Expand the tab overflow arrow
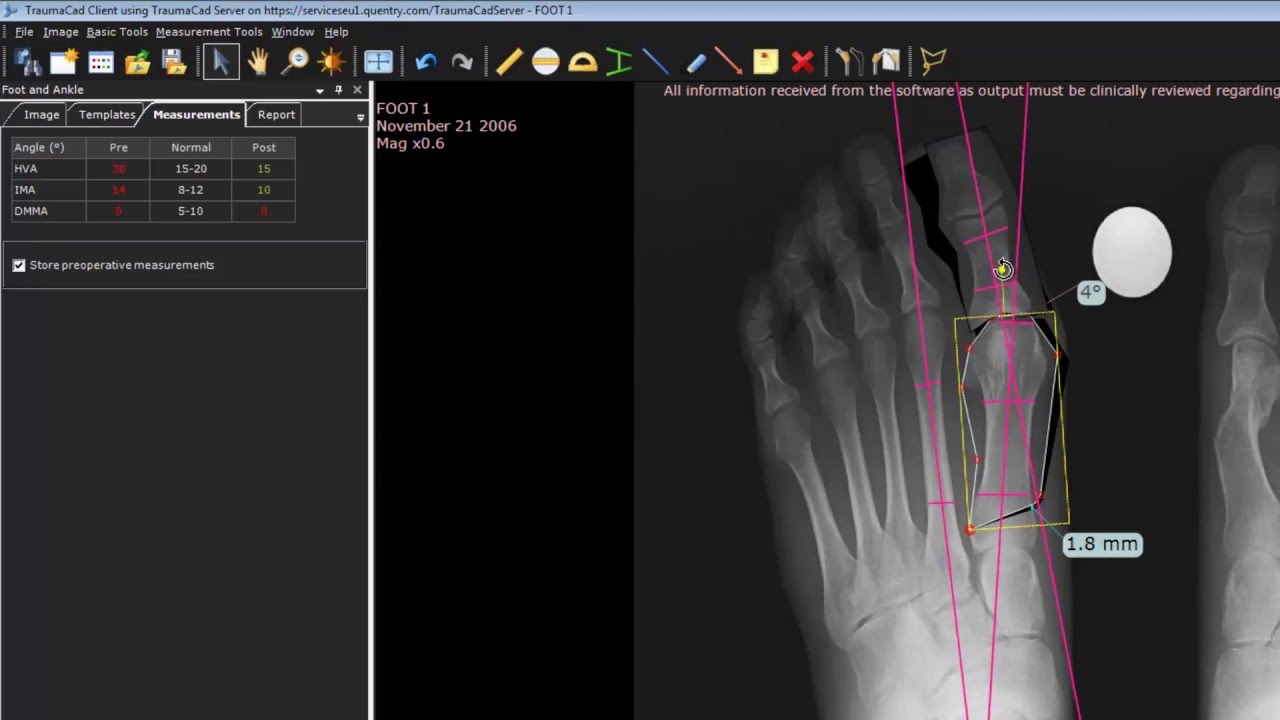Viewport: 1280px width, 720px height. (x=361, y=117)
